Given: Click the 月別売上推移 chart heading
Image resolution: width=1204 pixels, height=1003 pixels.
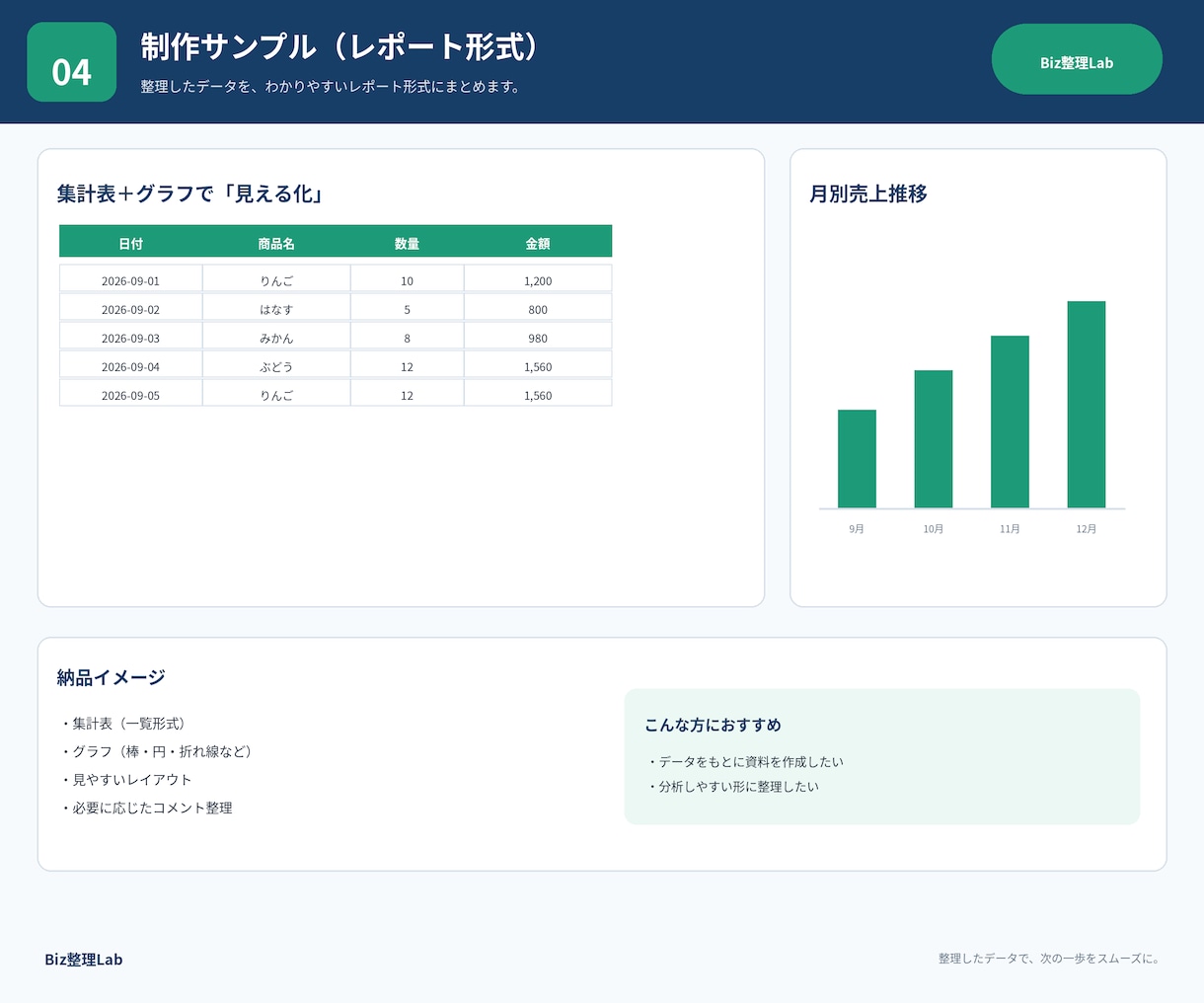Looking at the screenshot, I should pos(868,193).
